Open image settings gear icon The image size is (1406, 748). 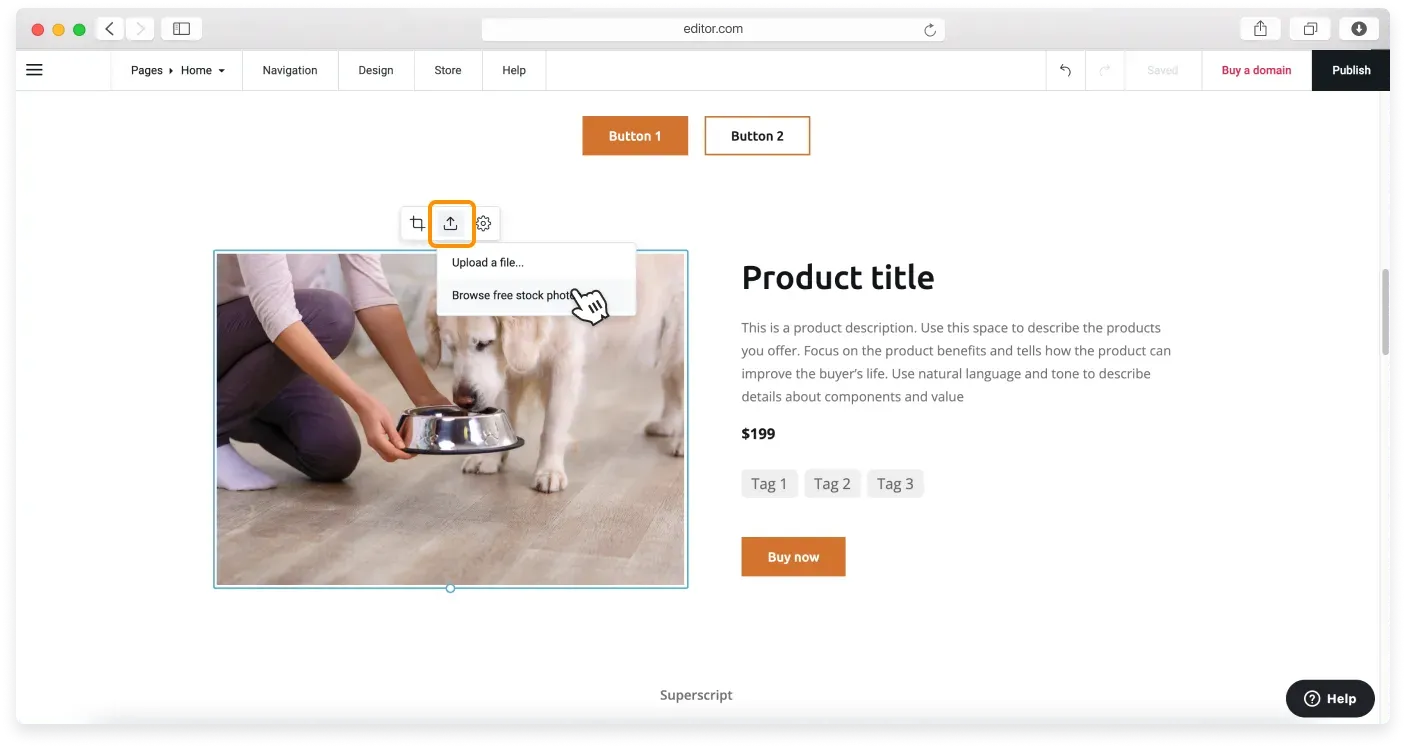(484, 223)
